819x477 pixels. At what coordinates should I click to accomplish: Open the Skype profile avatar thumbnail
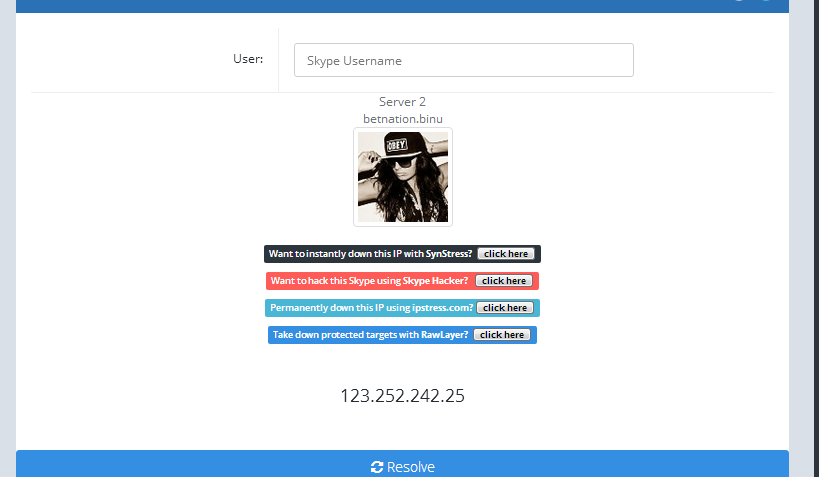403,177
